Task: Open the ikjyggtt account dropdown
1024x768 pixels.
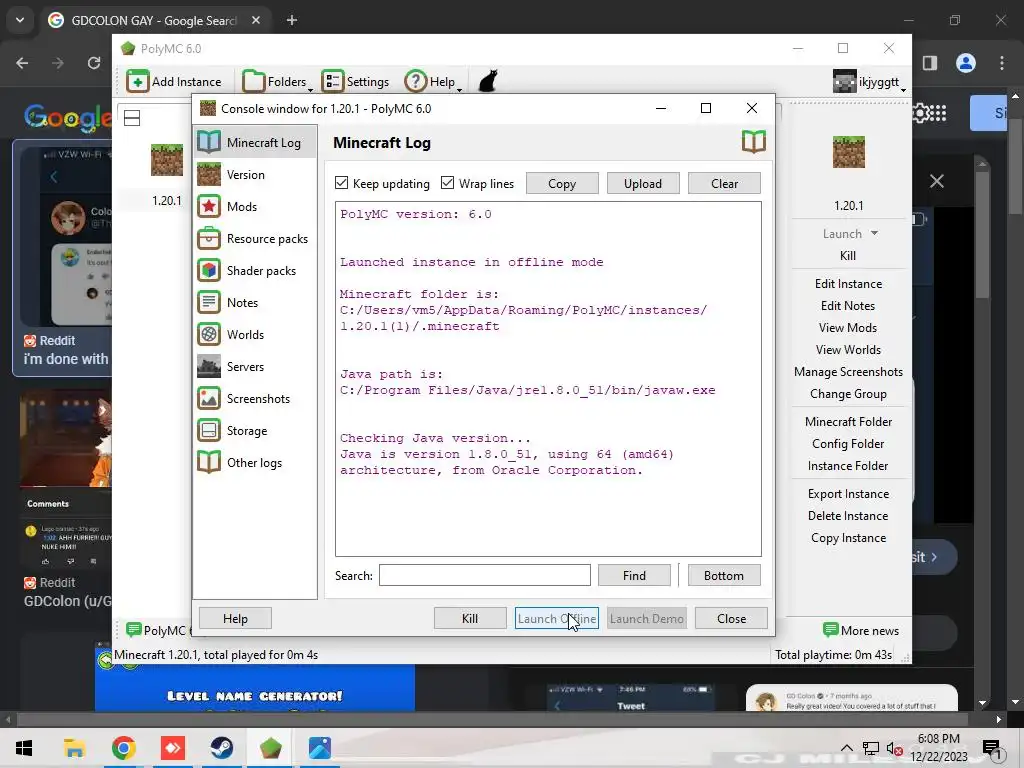Action: (x=869, y=82)
